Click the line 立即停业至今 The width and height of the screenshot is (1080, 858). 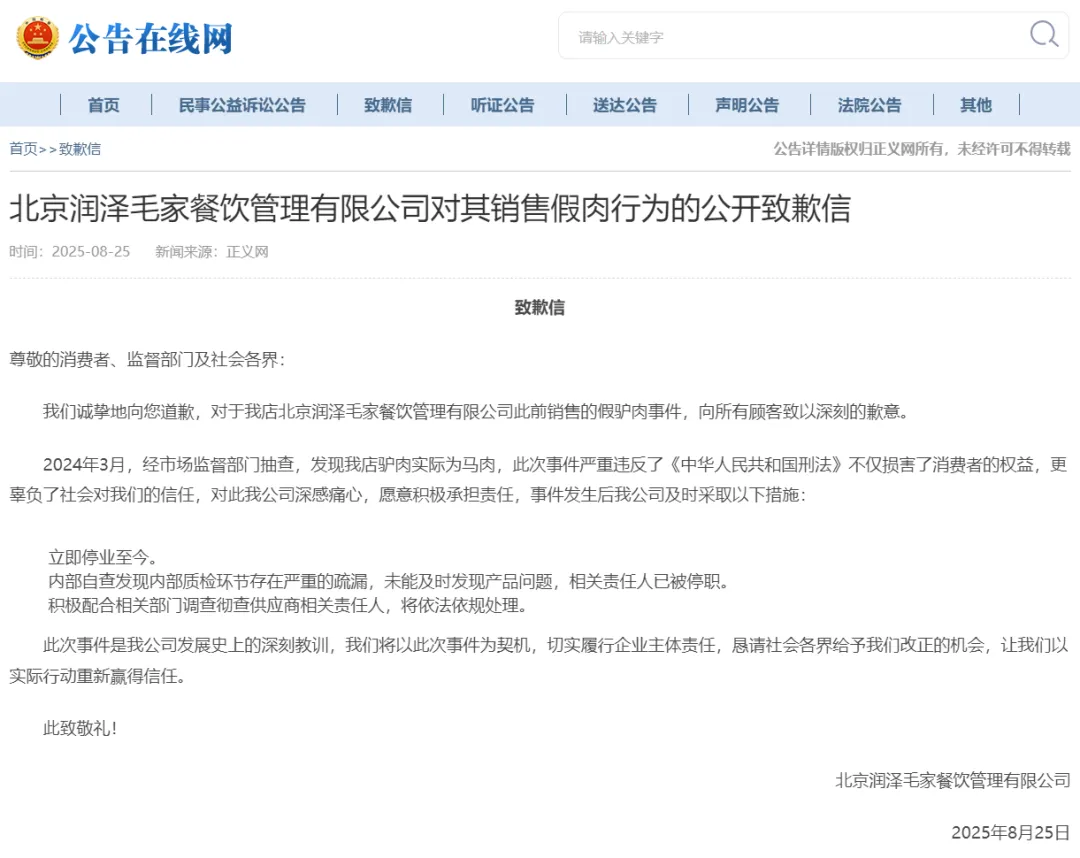tap(102, 557)
